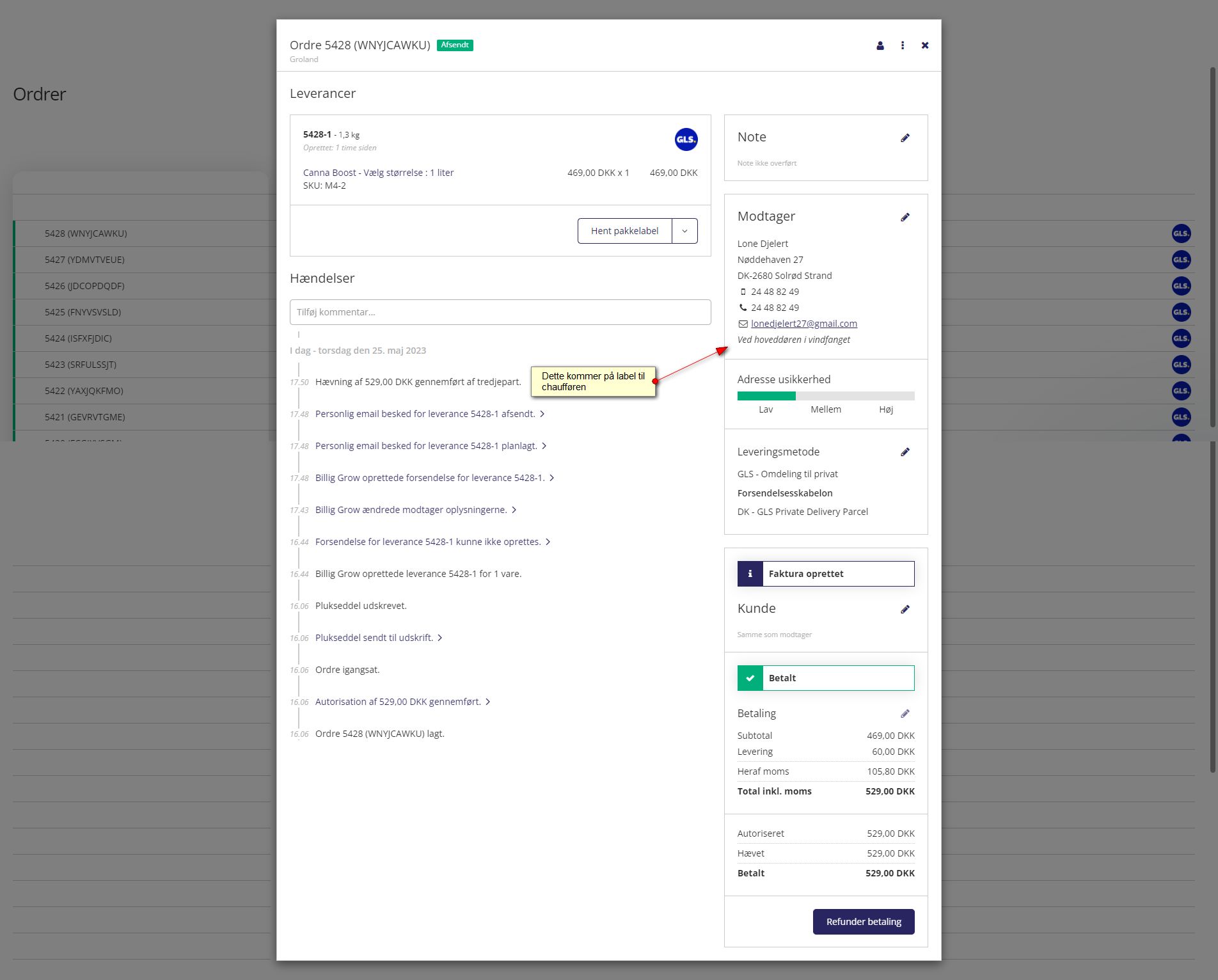
Task: Click the 'SKU: M4-2' text
Action: [x=324, y=186]
